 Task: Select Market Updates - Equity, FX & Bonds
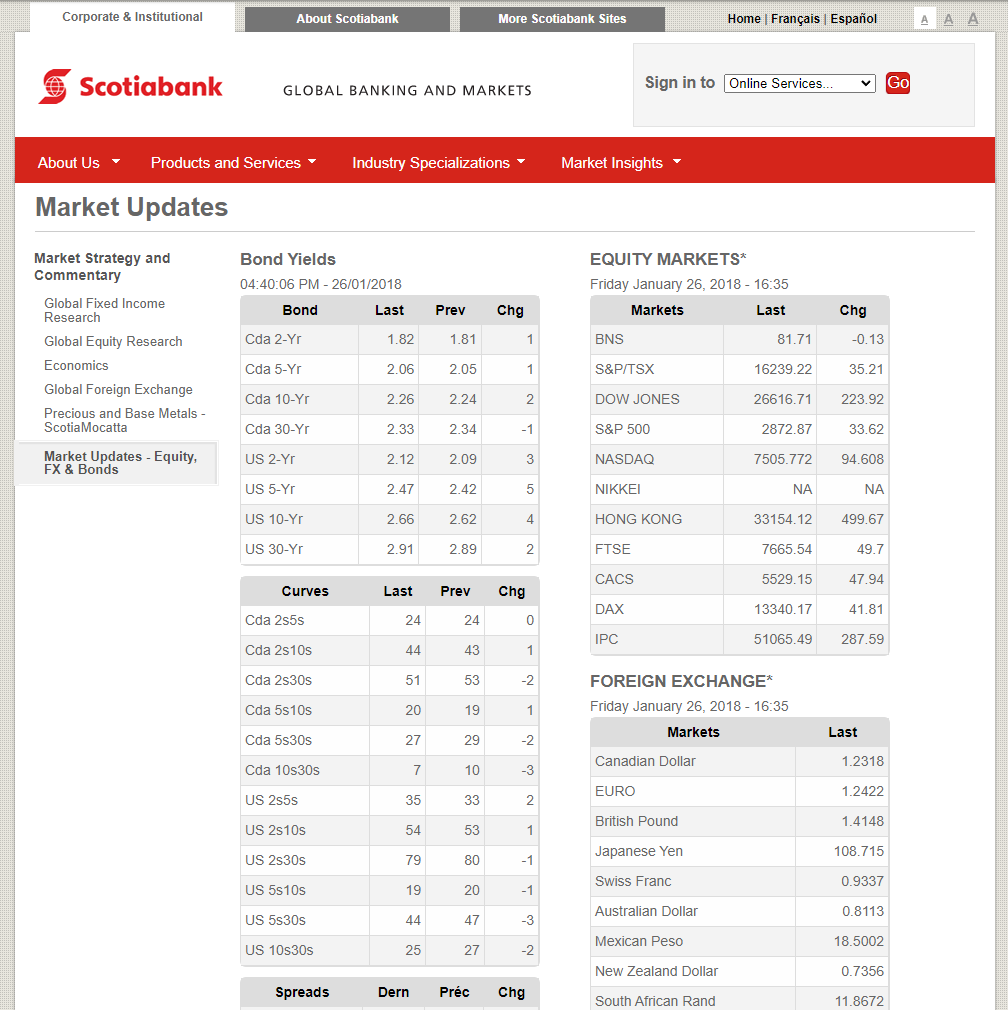117,463
